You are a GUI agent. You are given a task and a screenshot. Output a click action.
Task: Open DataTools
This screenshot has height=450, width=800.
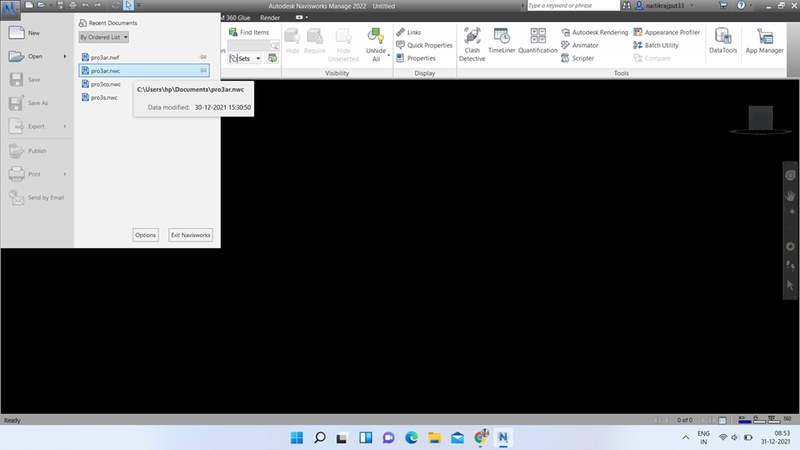723,41
